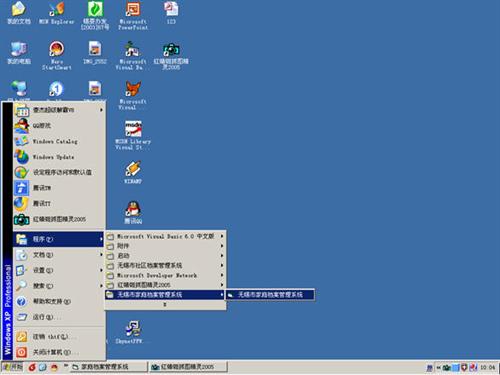Image resolution: width=500 pixels, height=375 pixels.
Task: Expand the 搜索(C) submenu arrow
Action: (x=101, y=286)
